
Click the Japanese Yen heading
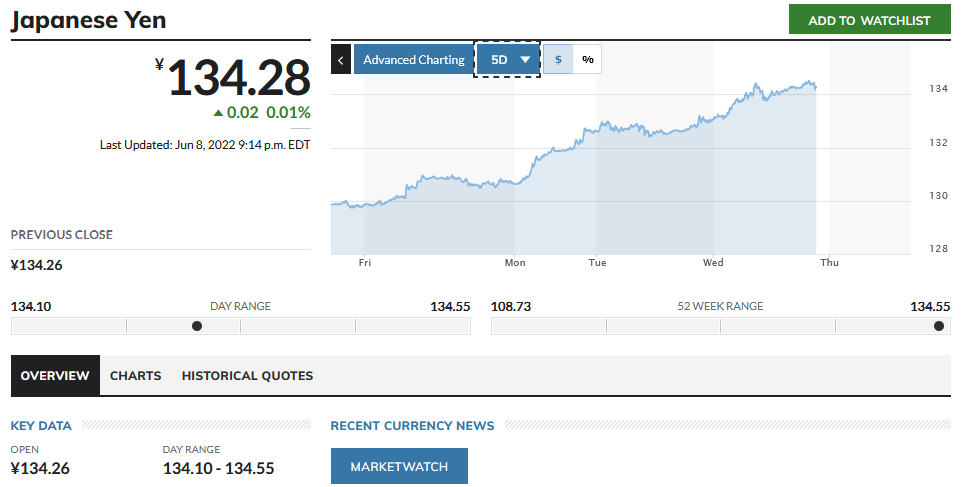coord(88,20)
